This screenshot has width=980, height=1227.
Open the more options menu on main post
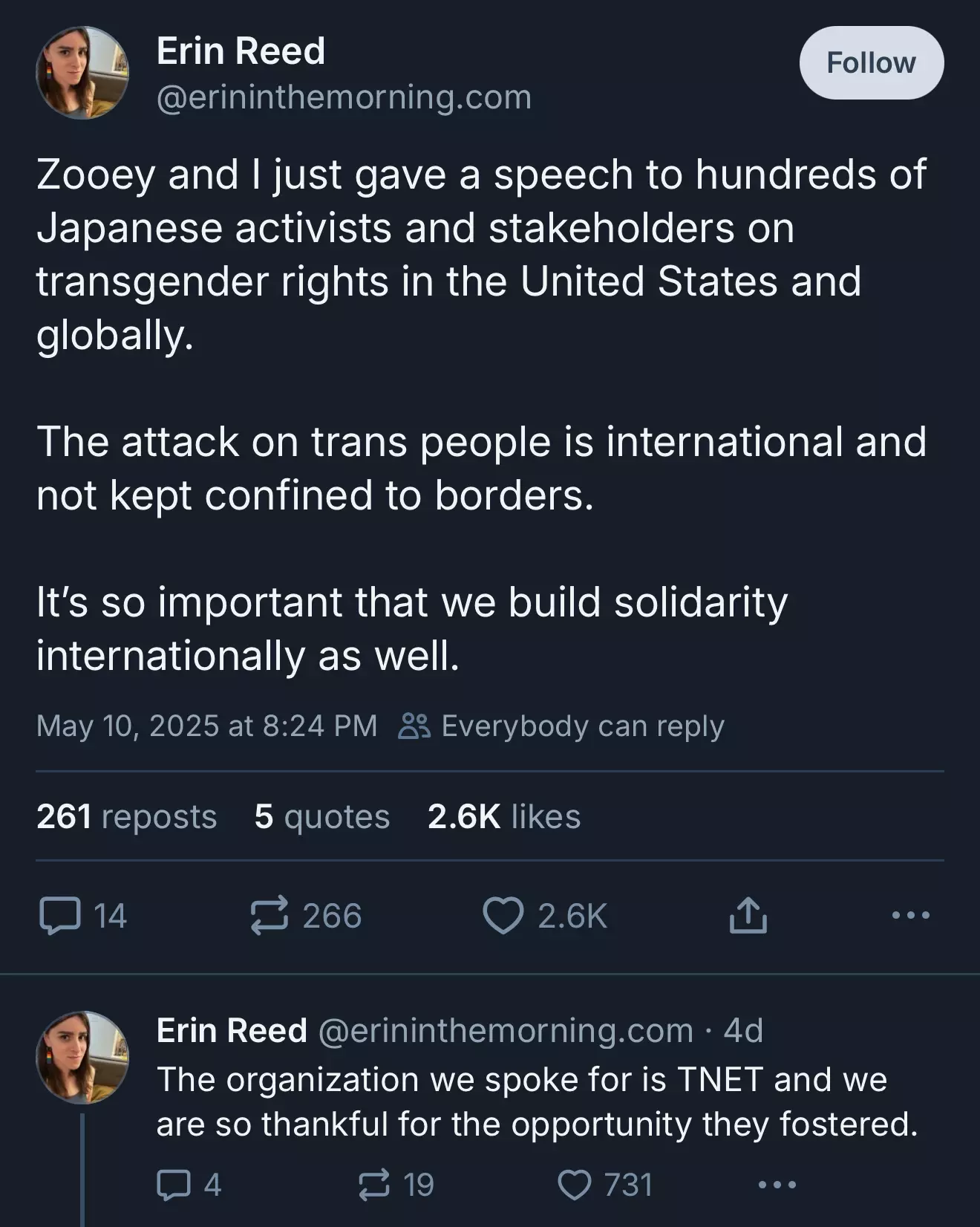point(910,915)
